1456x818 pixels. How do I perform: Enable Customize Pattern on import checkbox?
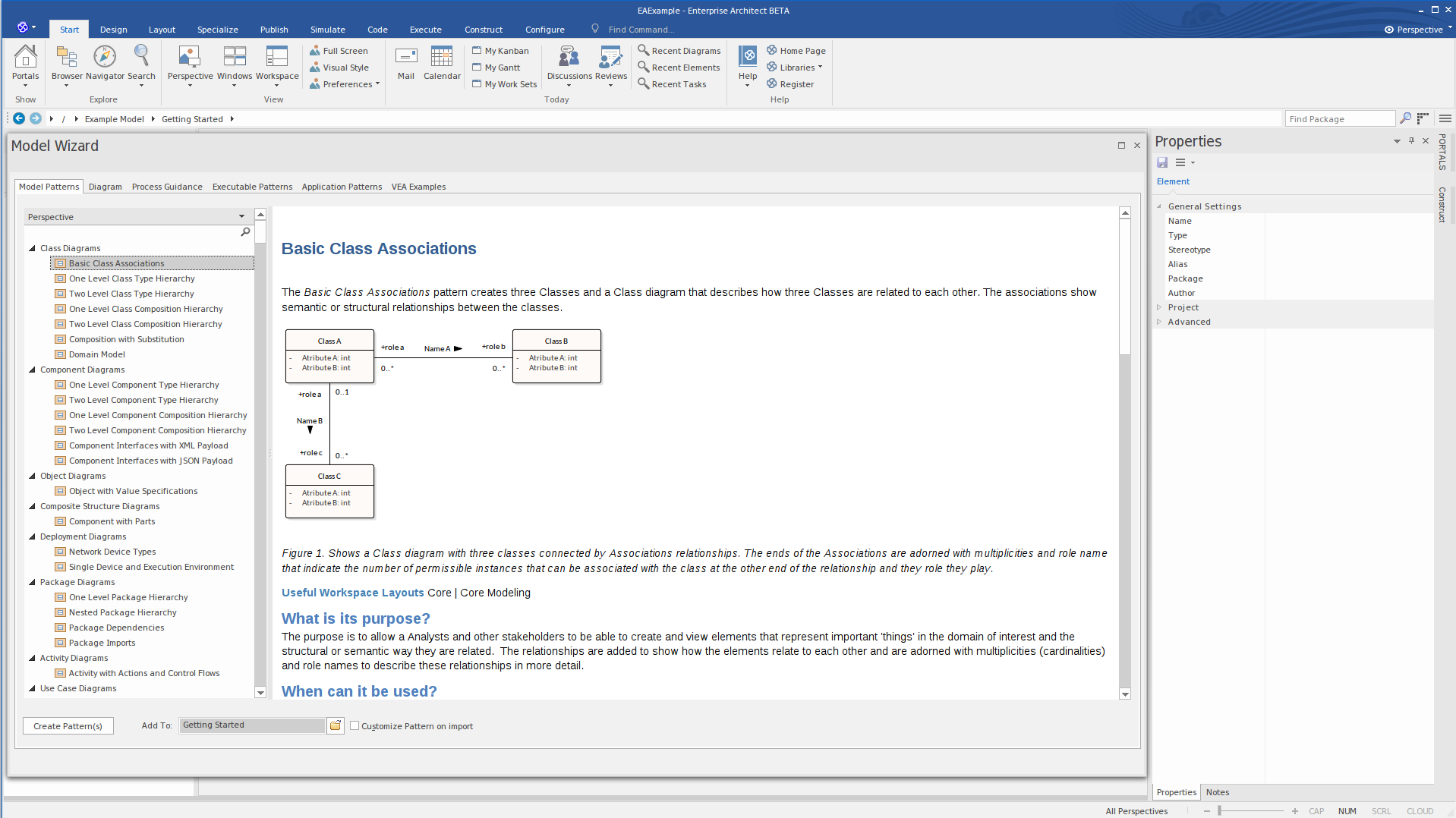pos(355,725)
